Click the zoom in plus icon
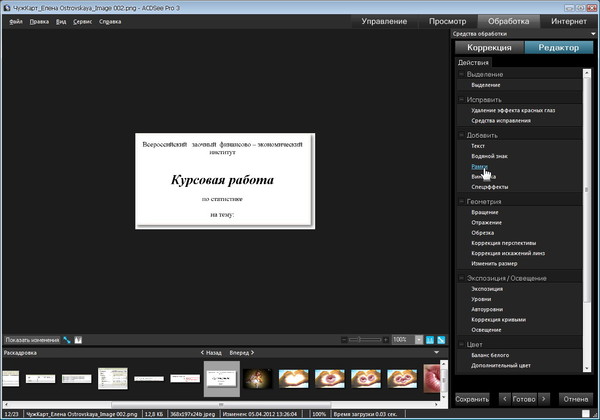The height and width of the screenshot is (420, 600). click(385, 340)
